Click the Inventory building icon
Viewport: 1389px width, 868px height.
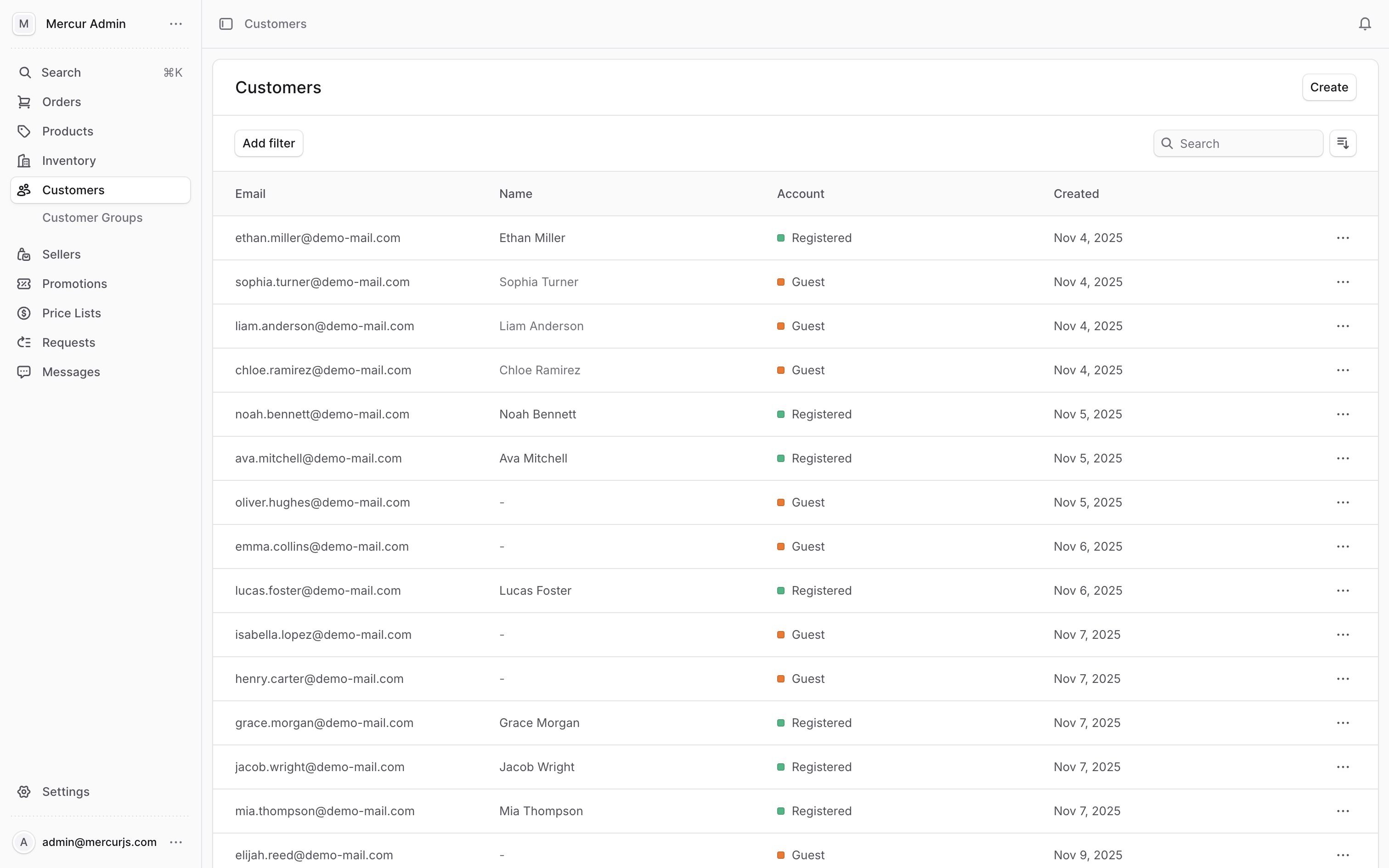pyautogui.click(x=24, y=161)
